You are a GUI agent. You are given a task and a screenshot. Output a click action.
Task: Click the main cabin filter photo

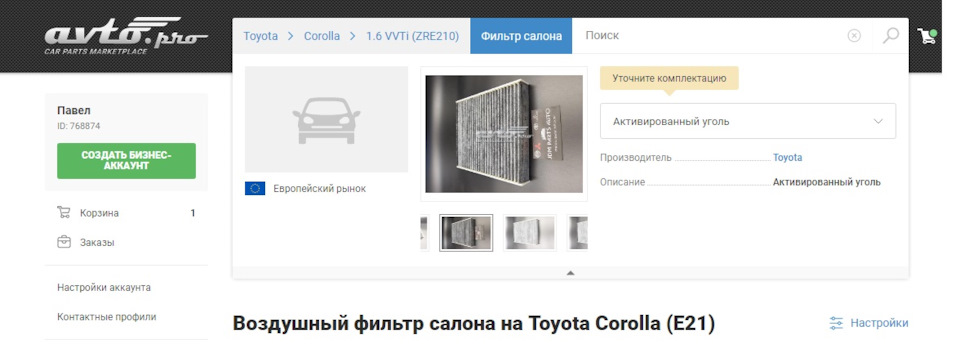(x=504, y=134)
